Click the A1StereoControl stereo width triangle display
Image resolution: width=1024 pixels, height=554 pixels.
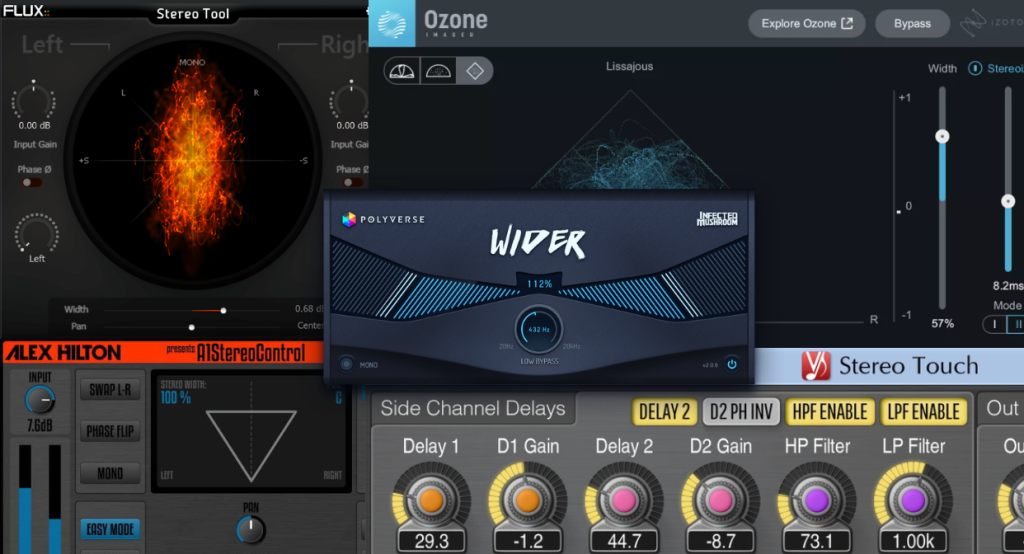[251, 432]
